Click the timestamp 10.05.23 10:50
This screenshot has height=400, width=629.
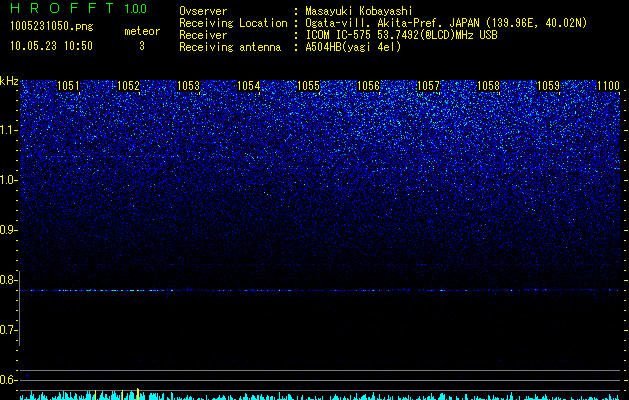[51, 46]
